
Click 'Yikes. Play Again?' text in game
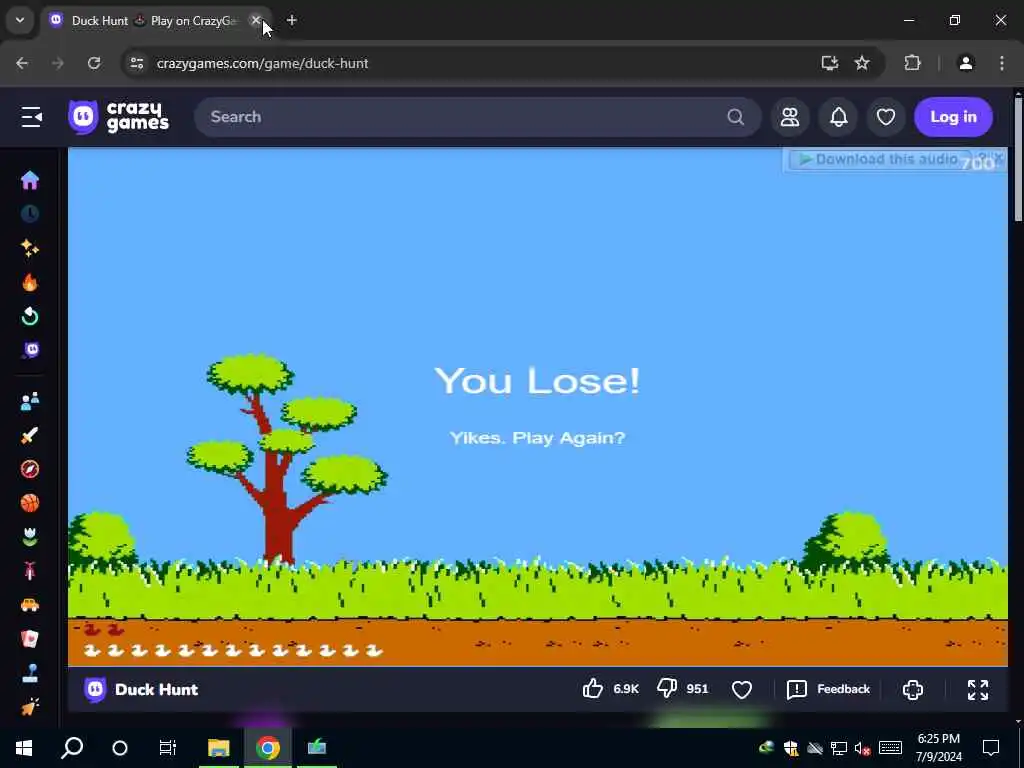pyautogui.click(x=537, y=438)
